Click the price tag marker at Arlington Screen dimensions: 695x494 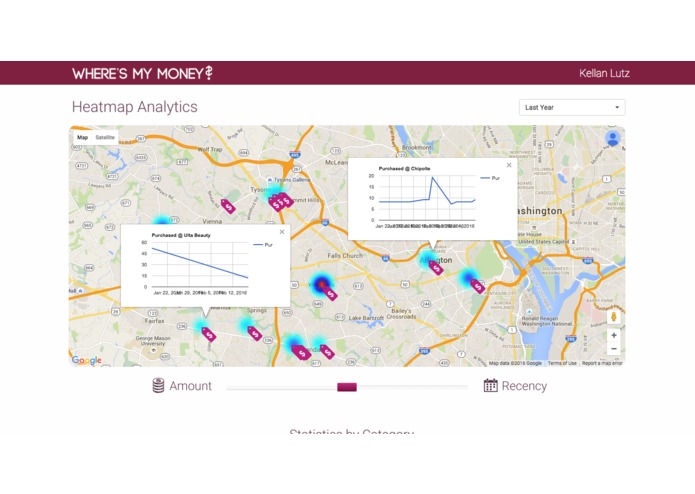point(436,268)
